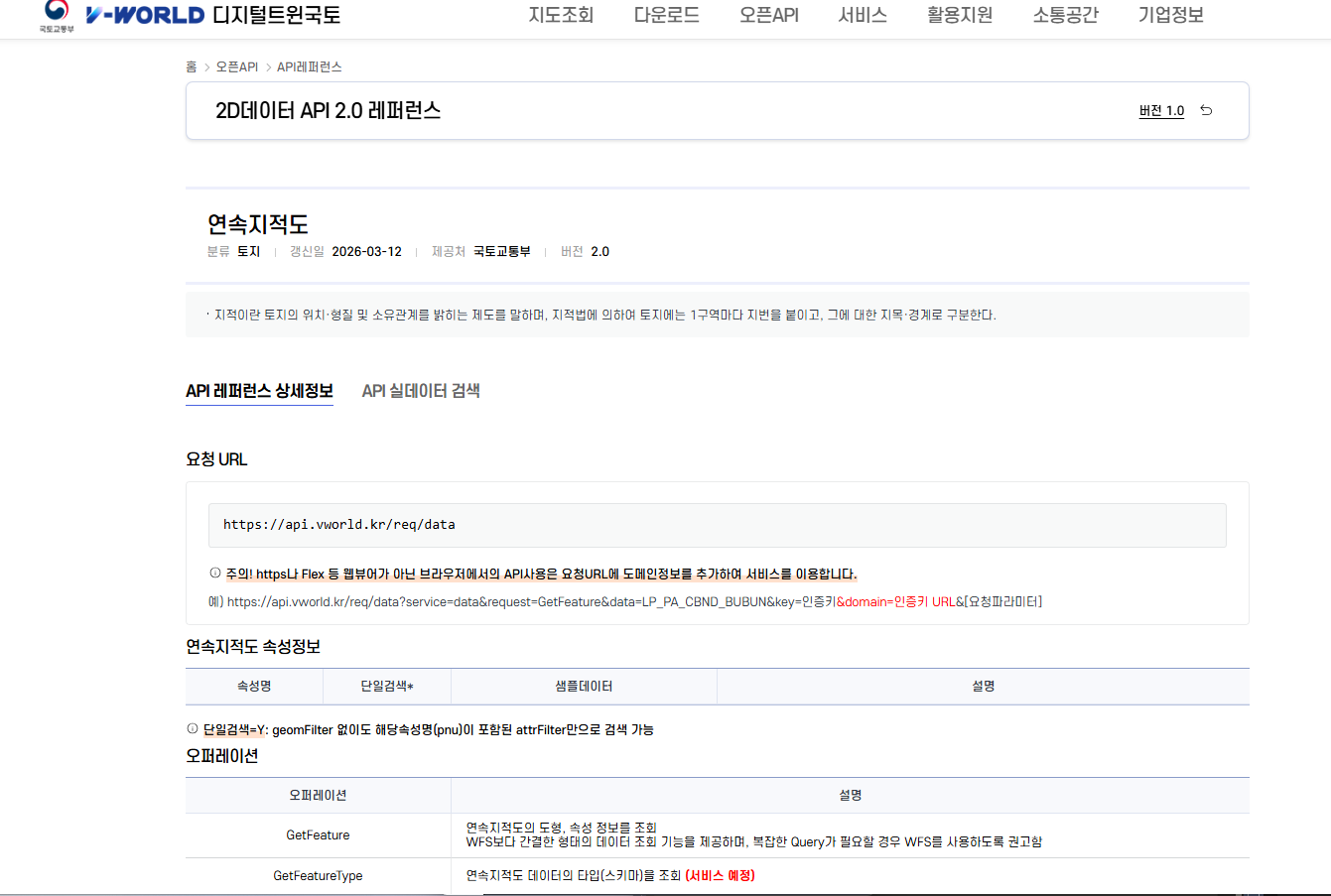The height and width of the screenshot is (896, 1331).
Task: Click the 분류 value 토지
Action: [248, 251]
